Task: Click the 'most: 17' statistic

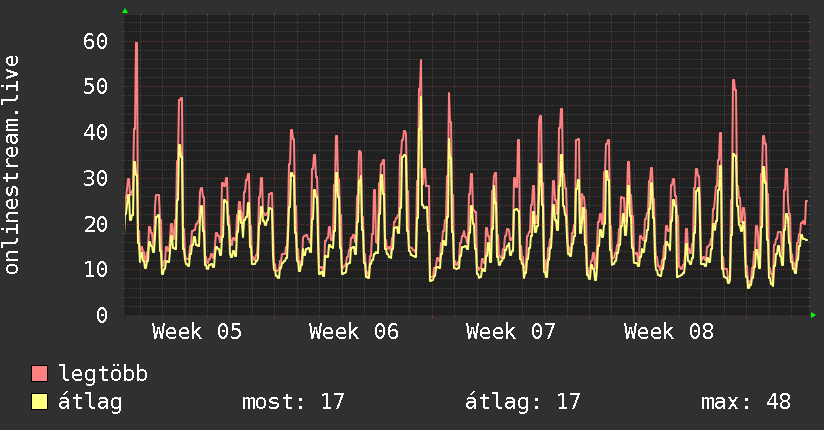Action: pyautogui.click(x=293, y=402)
